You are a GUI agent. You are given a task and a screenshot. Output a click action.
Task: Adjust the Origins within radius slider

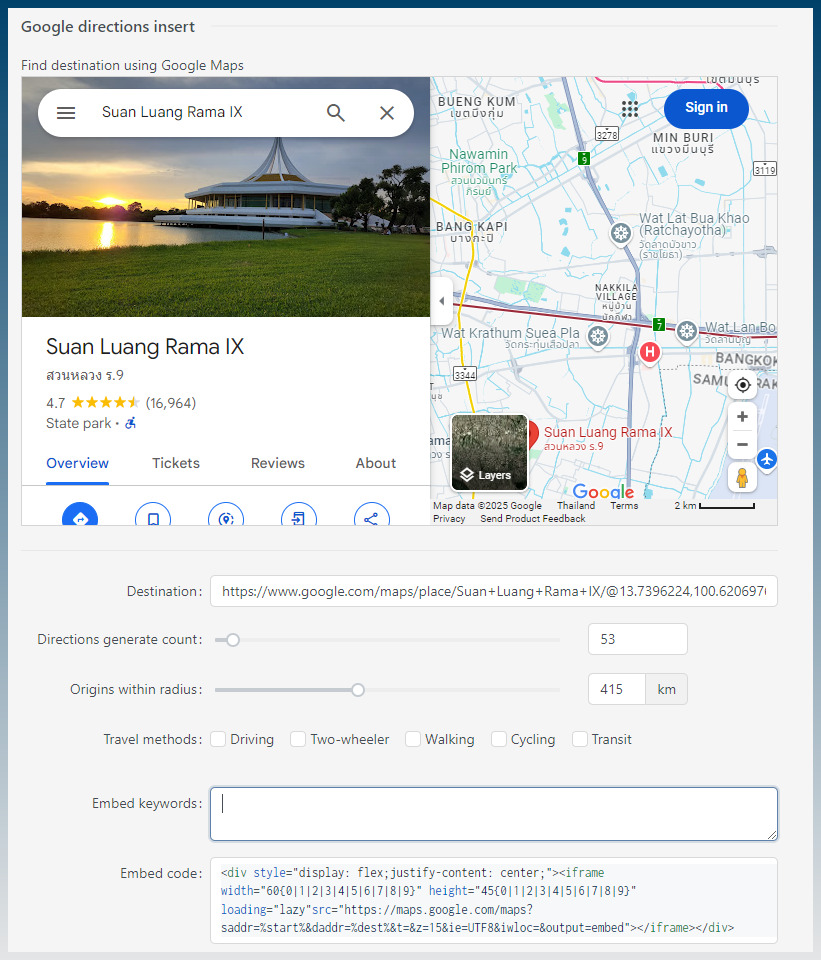coord(358,690)
